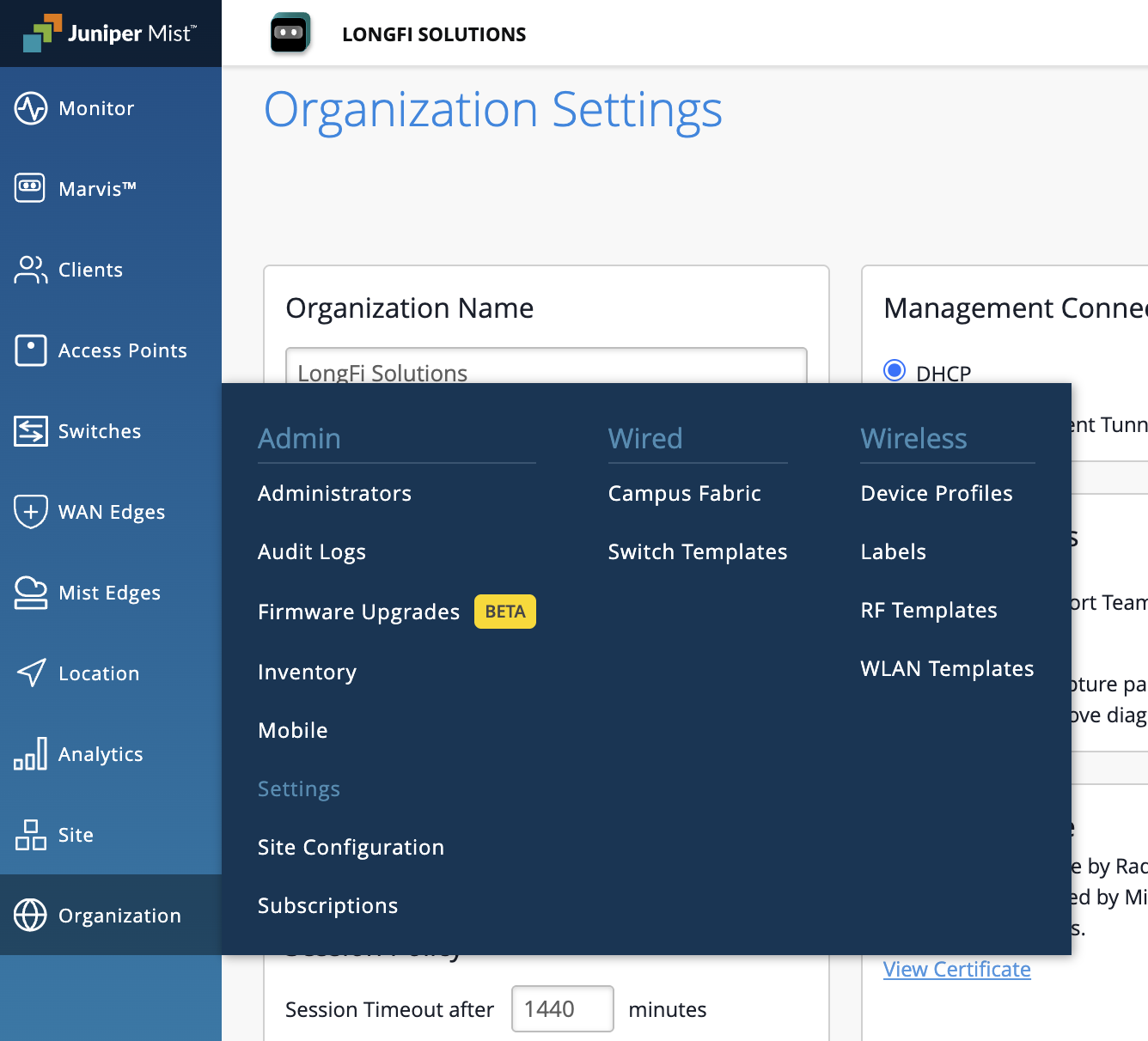Image resolution: width=1148 pixels, height=1041 pixels.
Task: Click the Organization globe icon
Action: click(x=31, y=916)
